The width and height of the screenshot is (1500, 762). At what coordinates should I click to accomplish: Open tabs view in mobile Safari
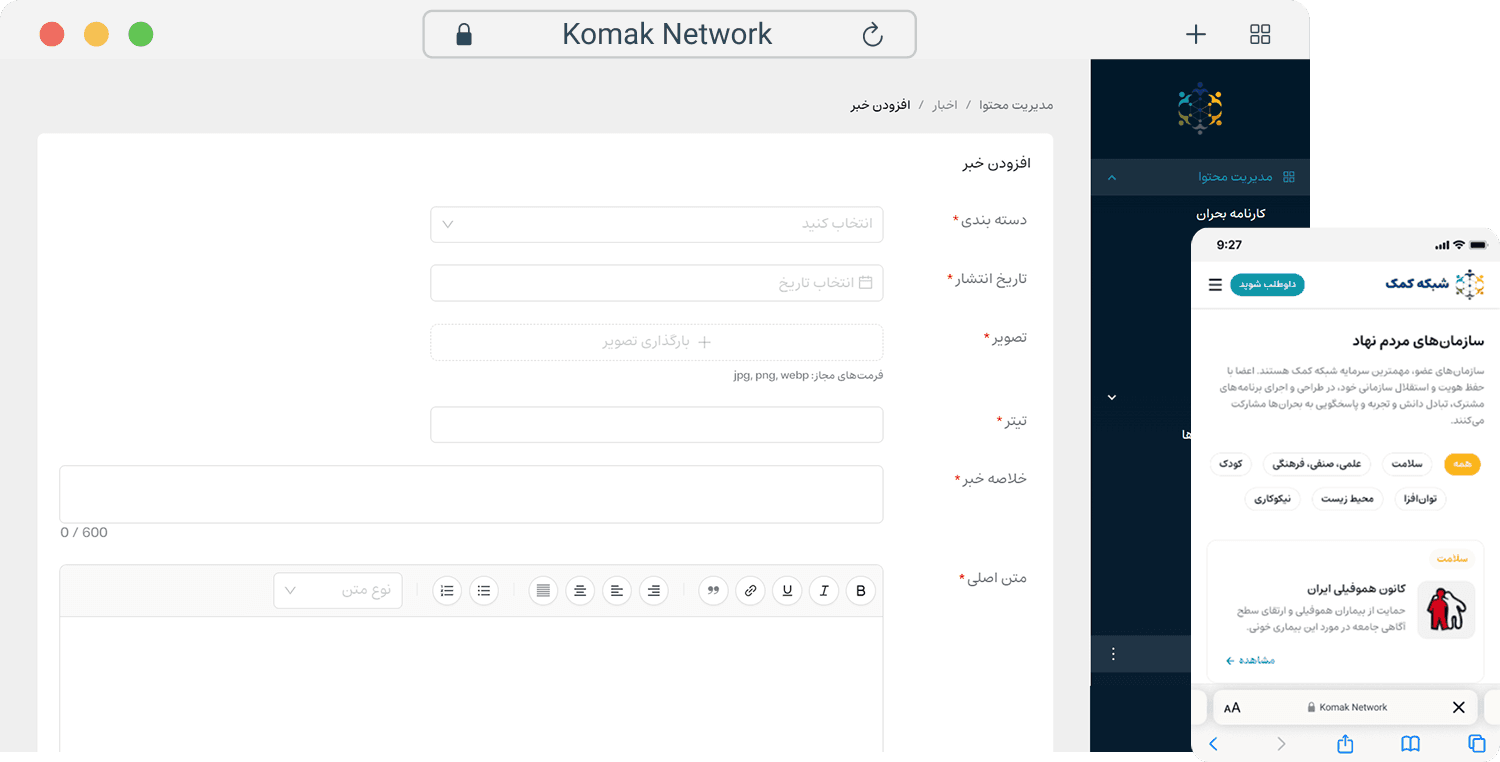coord(1476,743)
